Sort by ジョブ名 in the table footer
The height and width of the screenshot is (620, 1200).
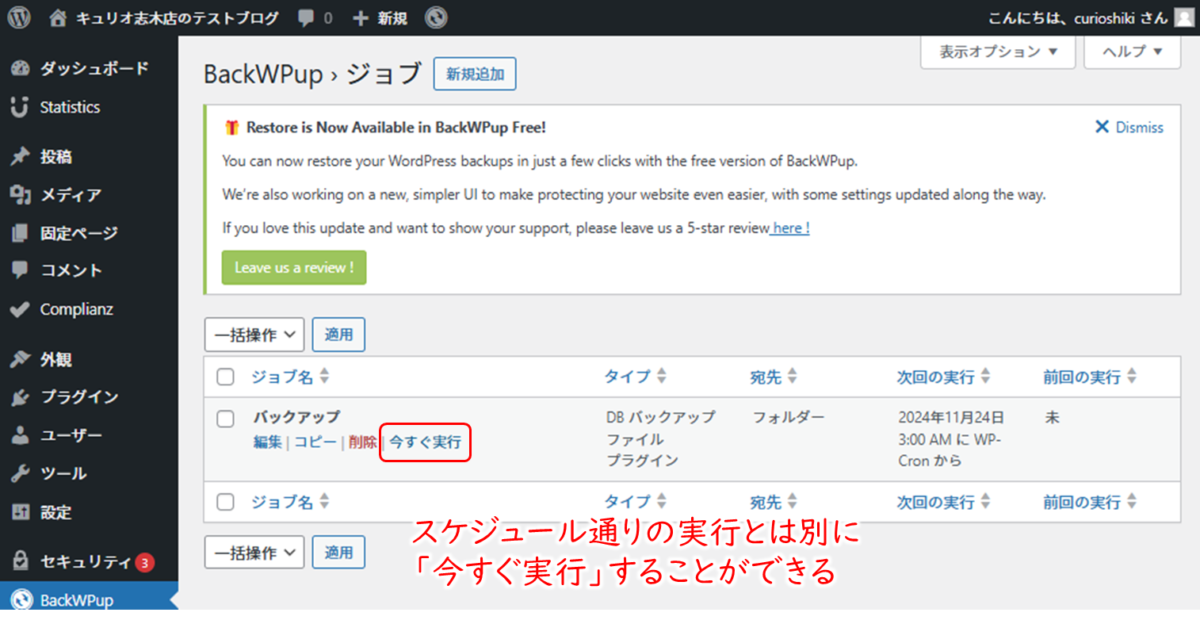click(290, 502)
